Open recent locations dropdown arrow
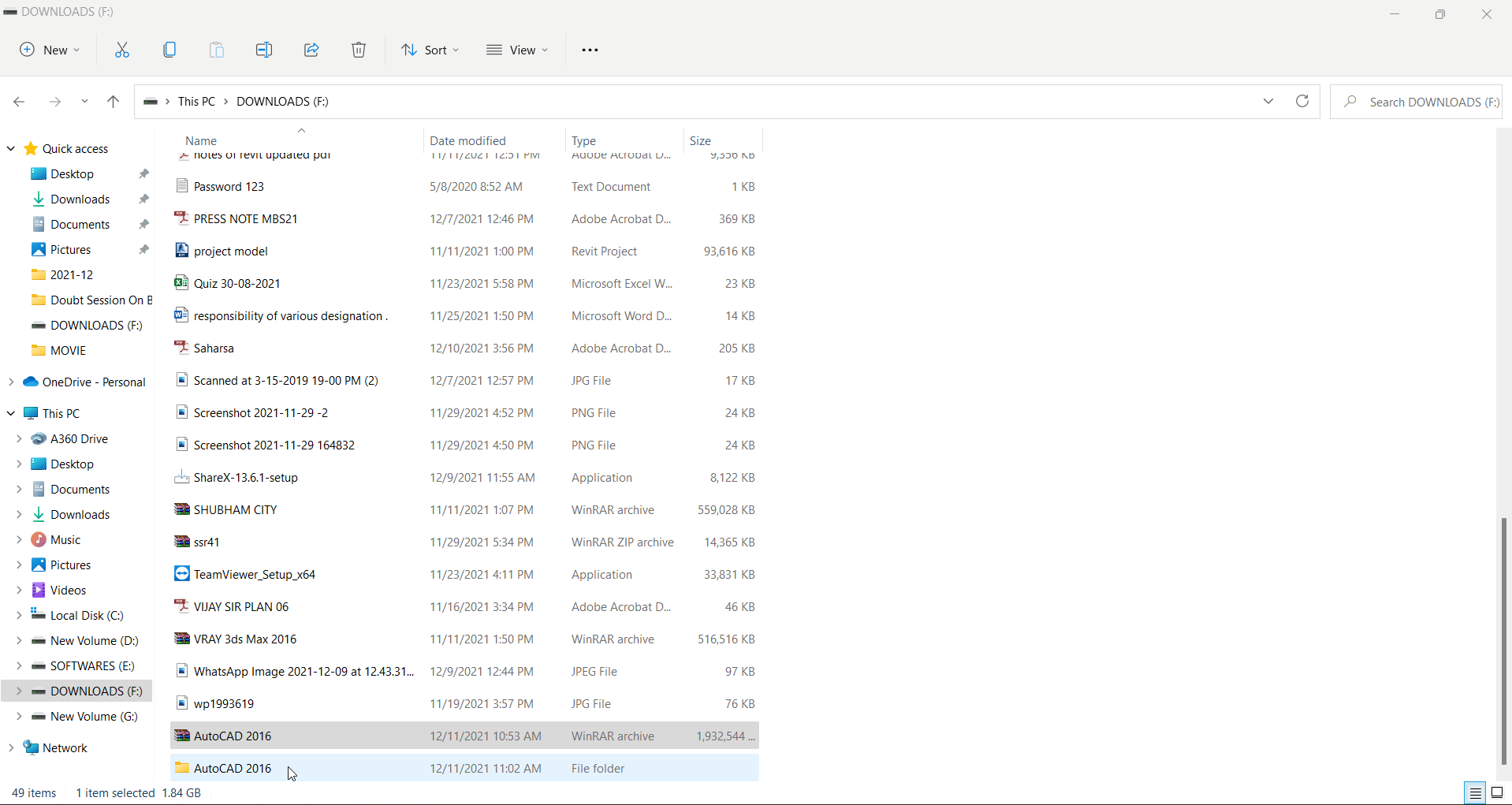The width and height of the screenshot is (1512, 805). [84, 102]
